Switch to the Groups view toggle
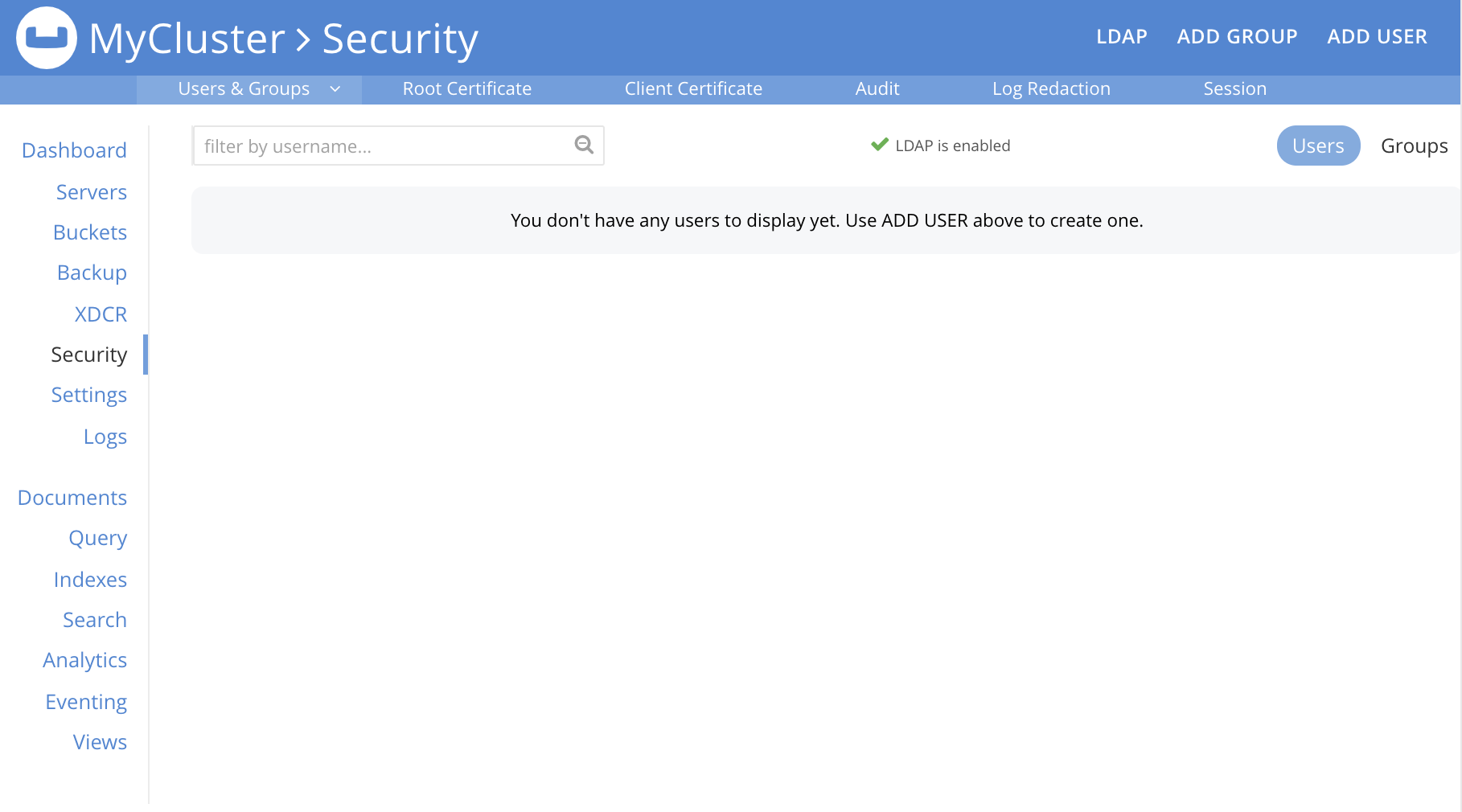 pos(1414,146)
